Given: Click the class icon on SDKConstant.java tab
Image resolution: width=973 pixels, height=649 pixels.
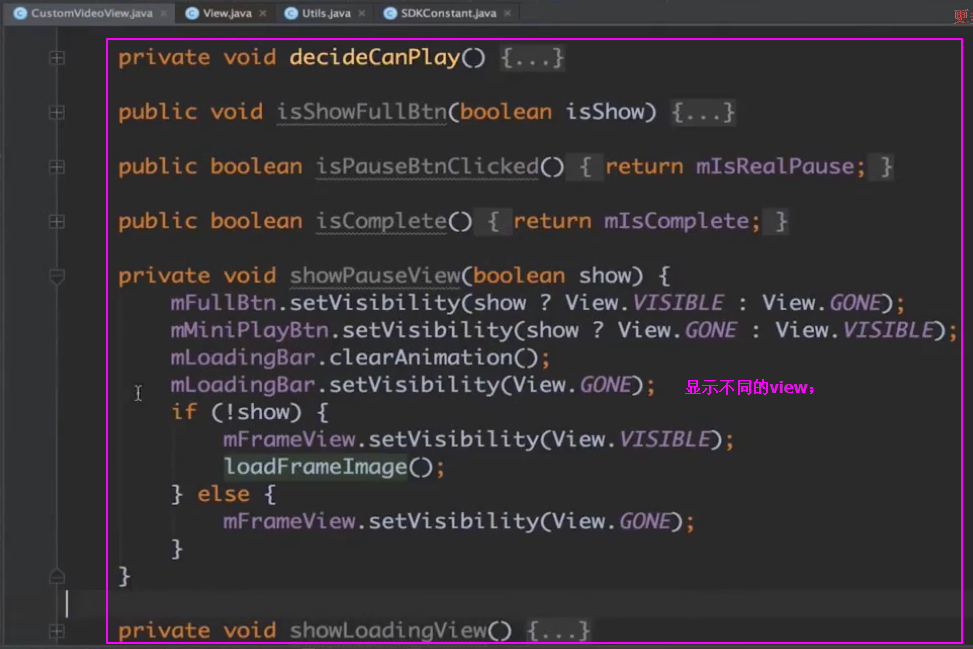Looking at the screenshot, I should (389, 14).
